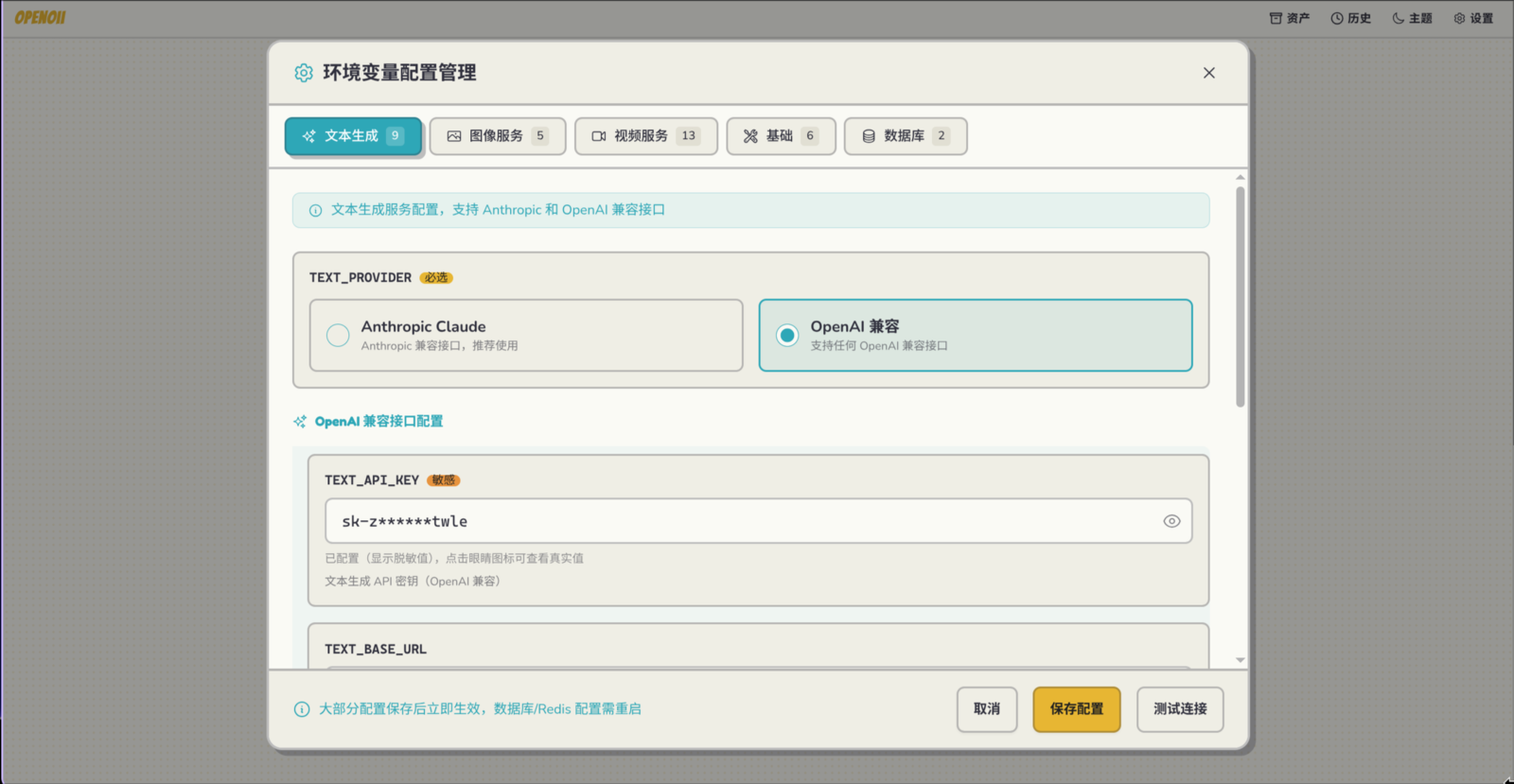Click the TEXT_BASE_URL label

pos(376,650)
